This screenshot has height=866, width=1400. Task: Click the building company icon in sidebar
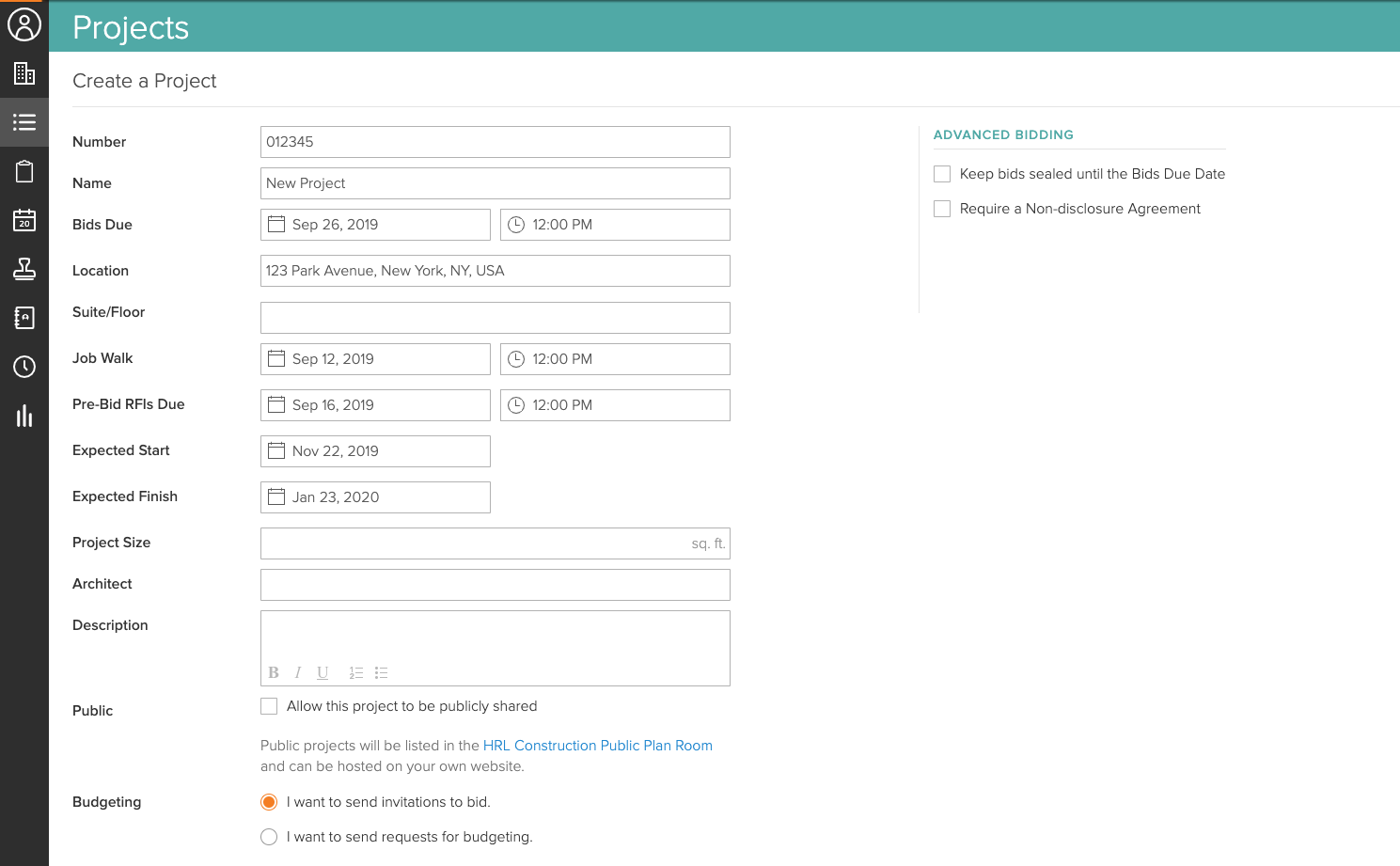[x=24, y=73]
